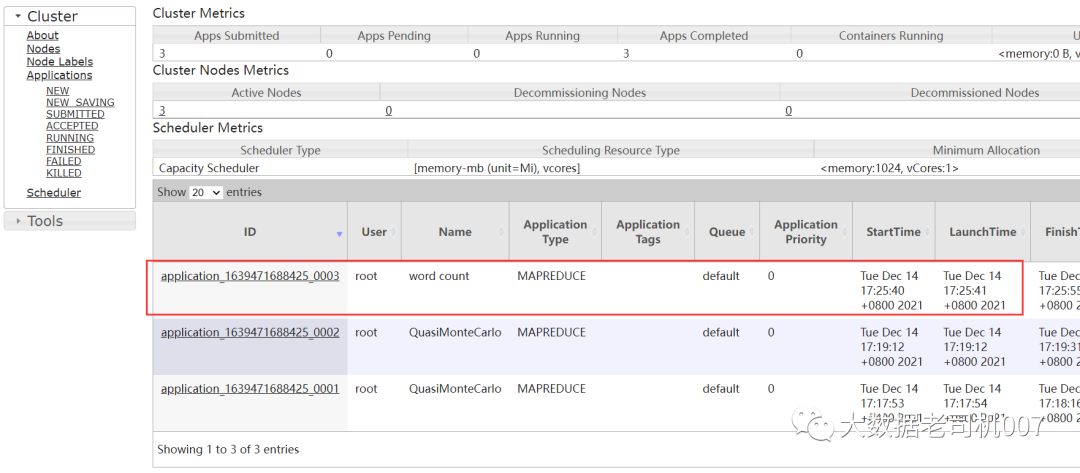Show FINISHED applications list
The height and width of the screenshot is (473, 1080).
[70, 150]
